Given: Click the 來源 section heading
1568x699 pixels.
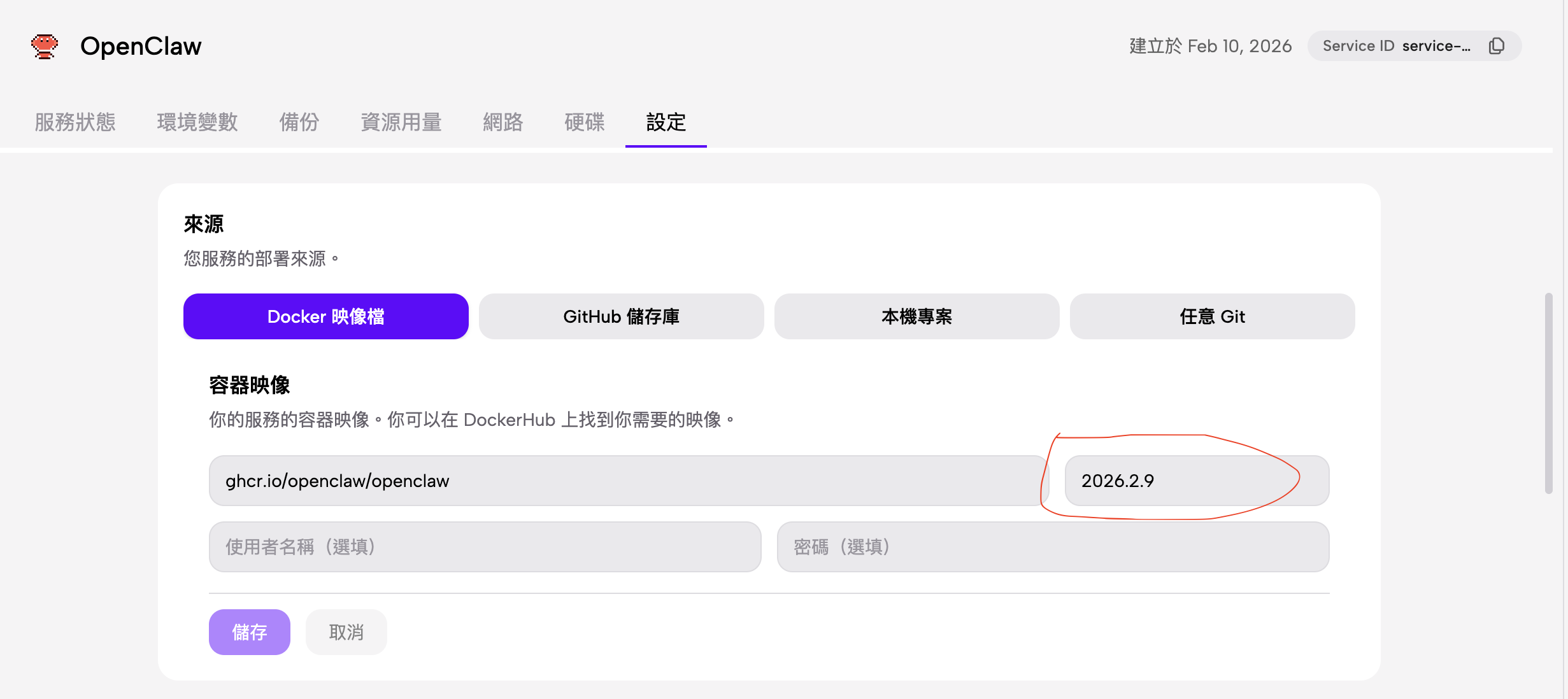Looking at the screenshot, I should click(204, 224).
